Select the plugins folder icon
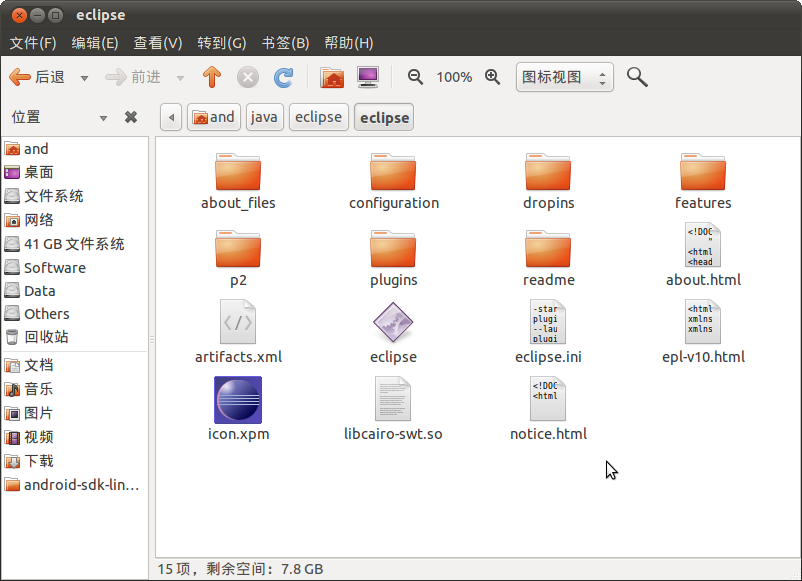Screen dimensions: 802x581 pyautogui.click(x=393, y=249)
